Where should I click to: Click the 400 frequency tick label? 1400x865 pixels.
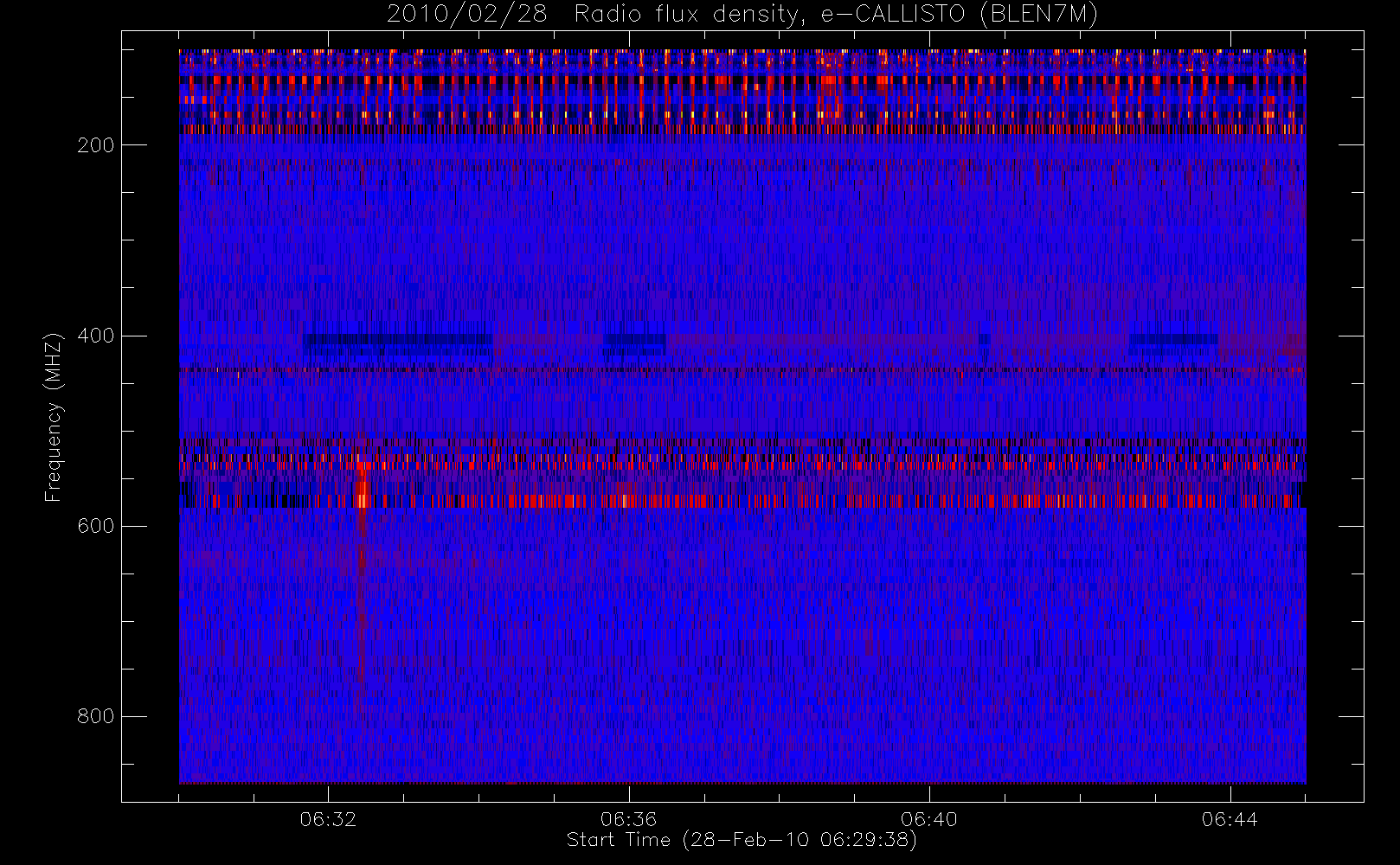pyautogui.click(x=96, y=336)
